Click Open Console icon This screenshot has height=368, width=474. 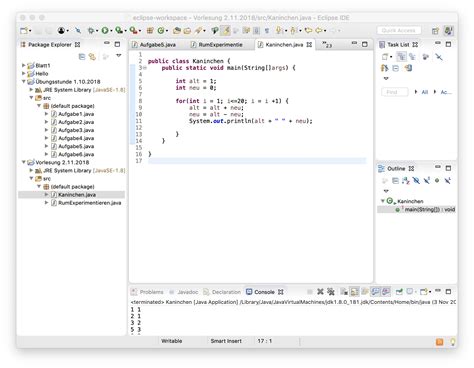[424, 292]
